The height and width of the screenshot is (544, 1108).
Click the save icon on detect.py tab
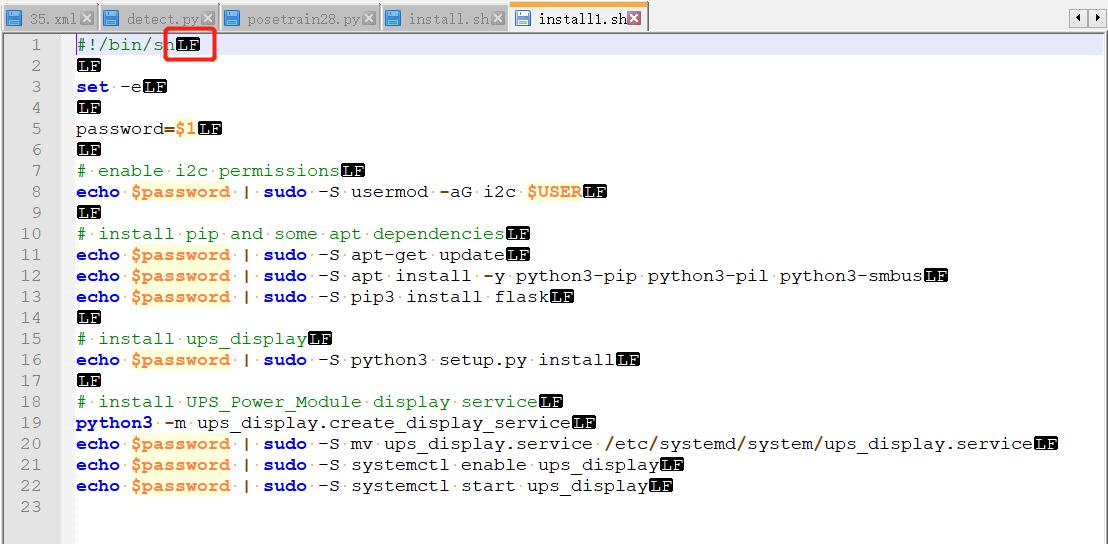pyautogui.click(x=112, y=19)
